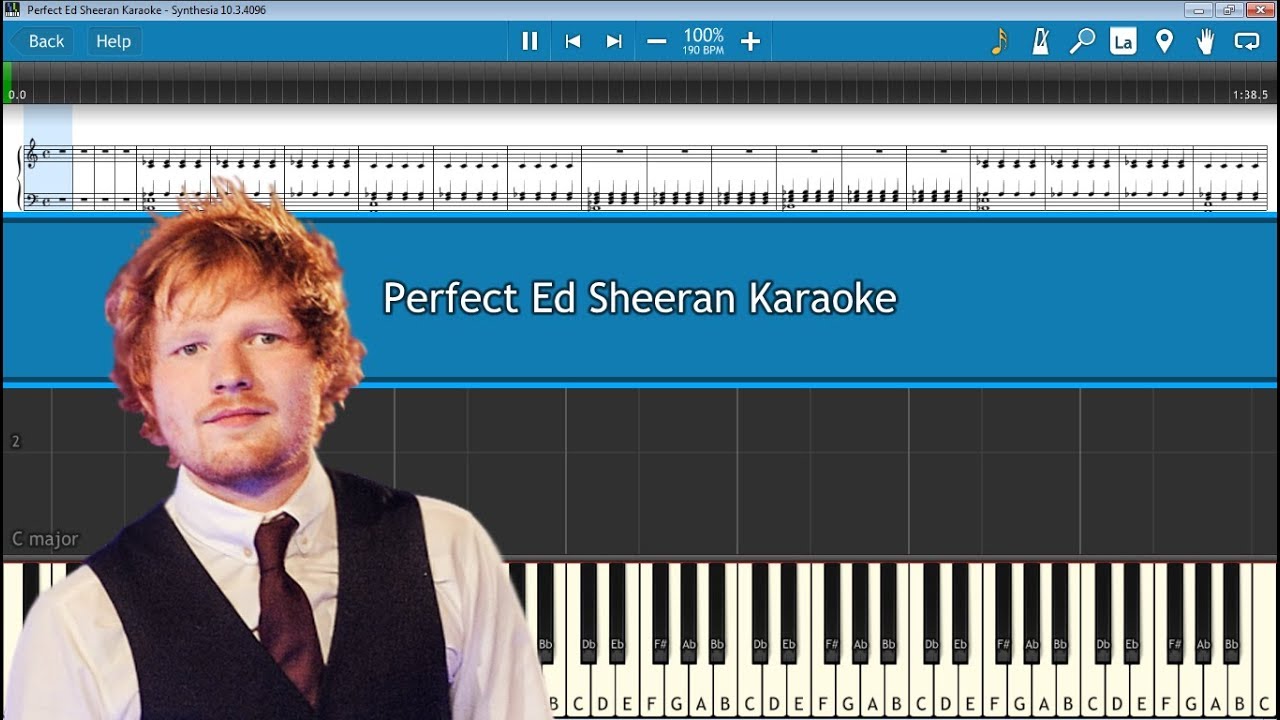Maximize the Synthesia window

pos(1229,10)
